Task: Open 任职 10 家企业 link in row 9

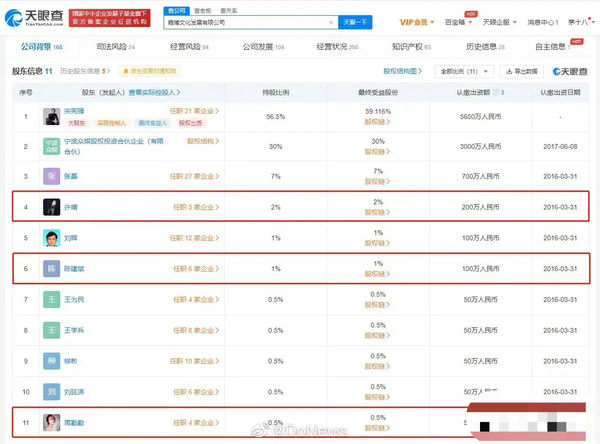Action: pos(194,361)
